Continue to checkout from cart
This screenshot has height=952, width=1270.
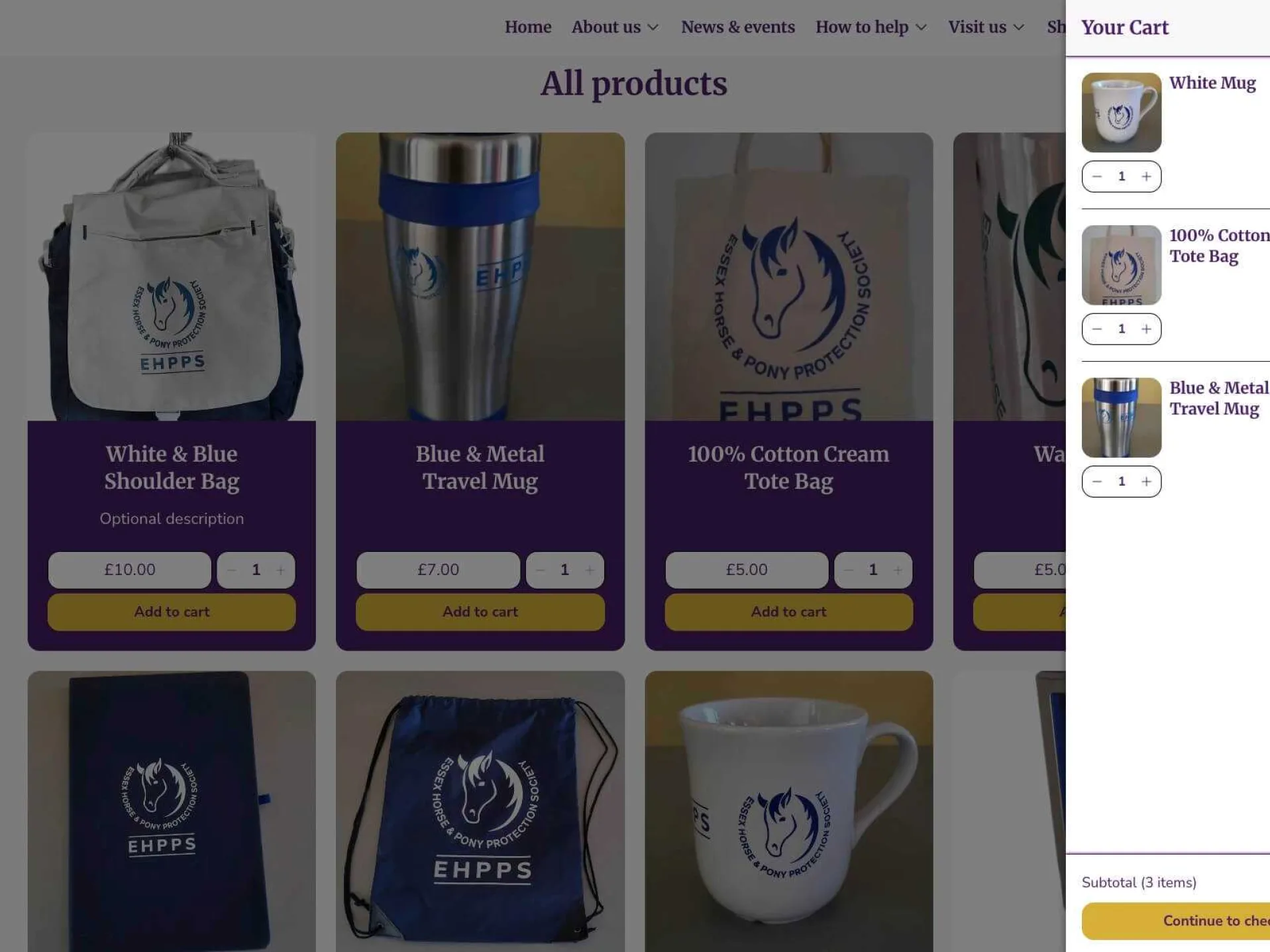point(1176,921)
